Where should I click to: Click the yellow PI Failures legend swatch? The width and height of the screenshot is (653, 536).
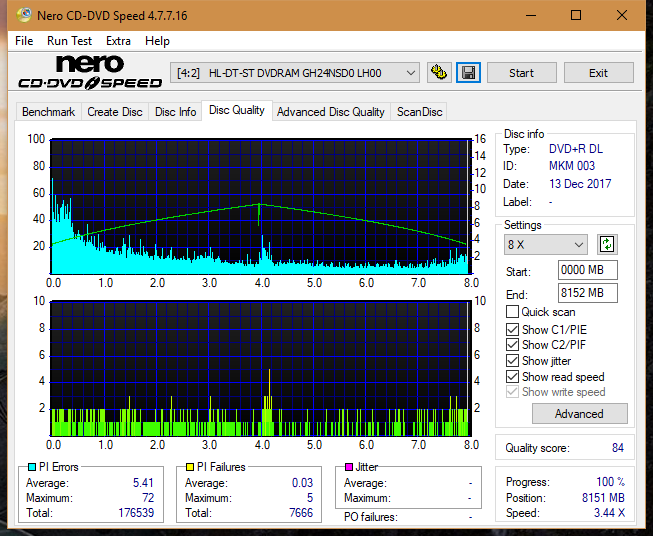(x=190, y=467)
